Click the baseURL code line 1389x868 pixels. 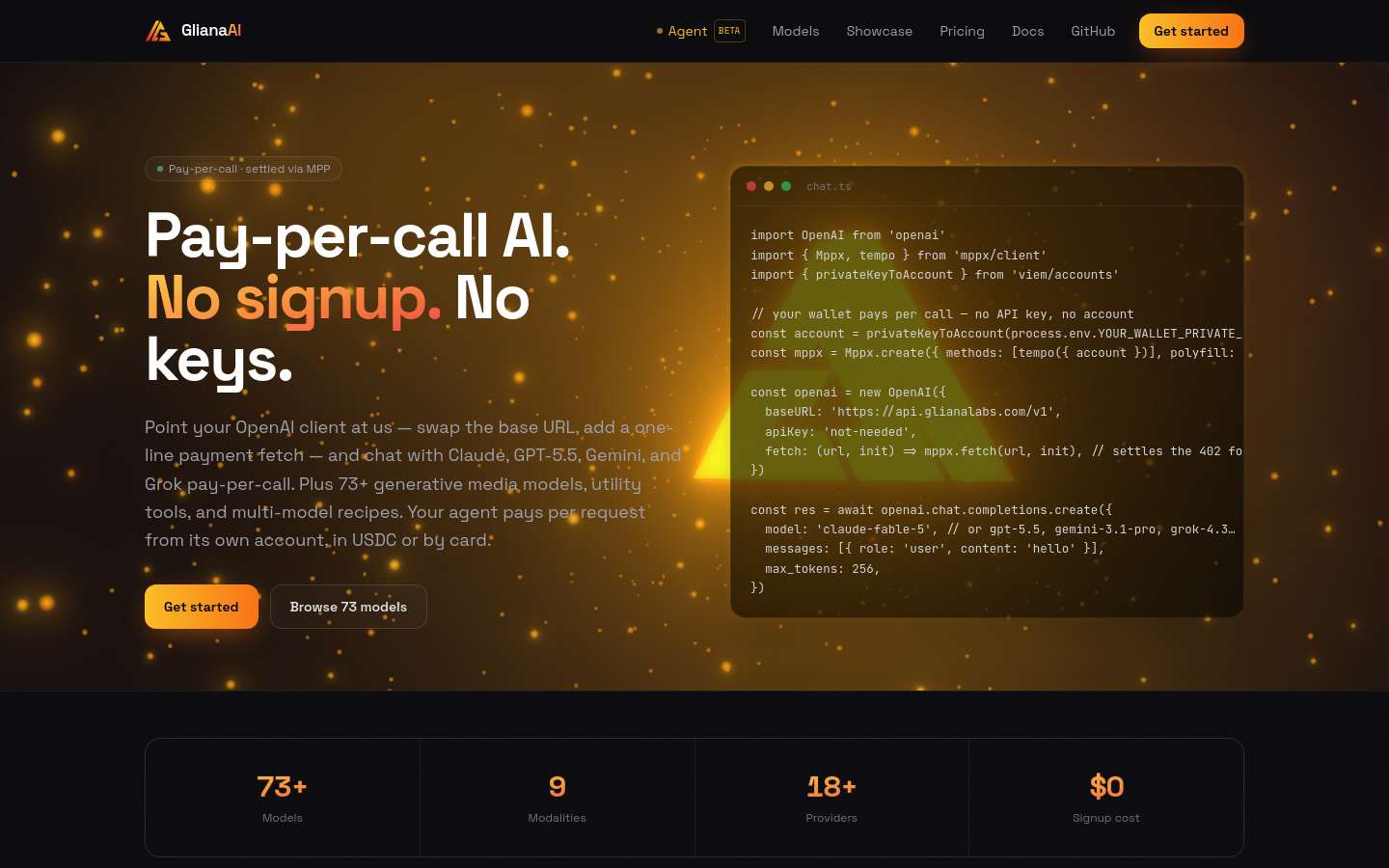point(912,412)
